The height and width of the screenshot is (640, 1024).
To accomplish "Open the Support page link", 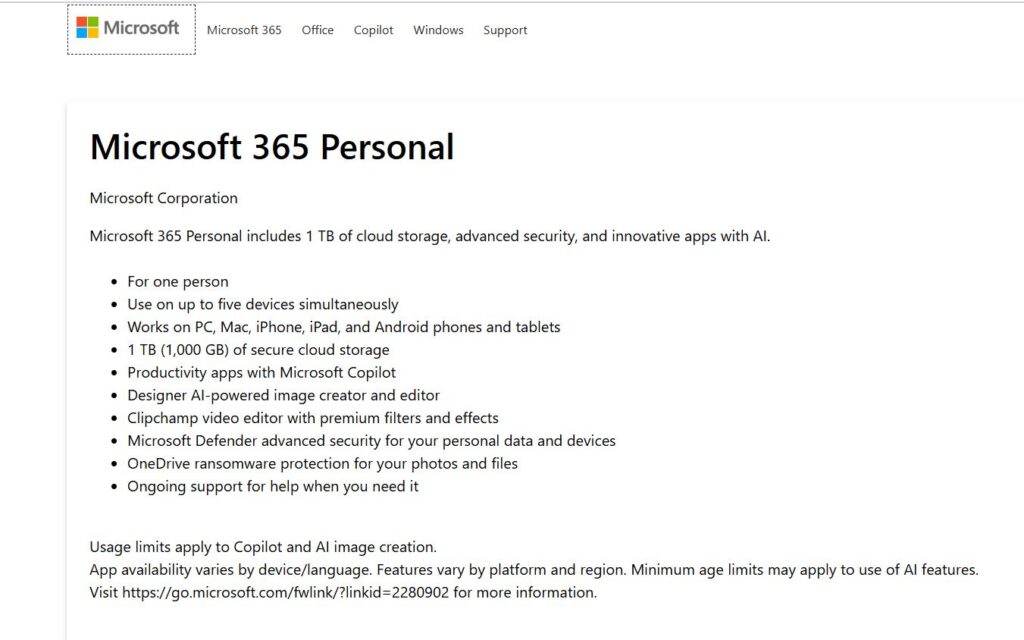I will (x=505, y=30).
